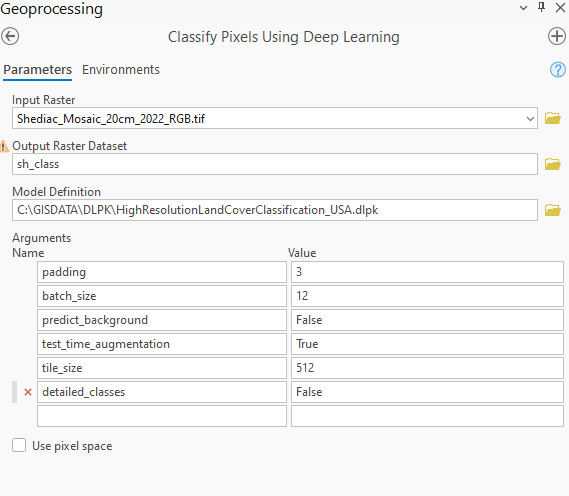Open the tool help question mark icon
Viewport: 569px width, 496px height.
tap(557, 70)
